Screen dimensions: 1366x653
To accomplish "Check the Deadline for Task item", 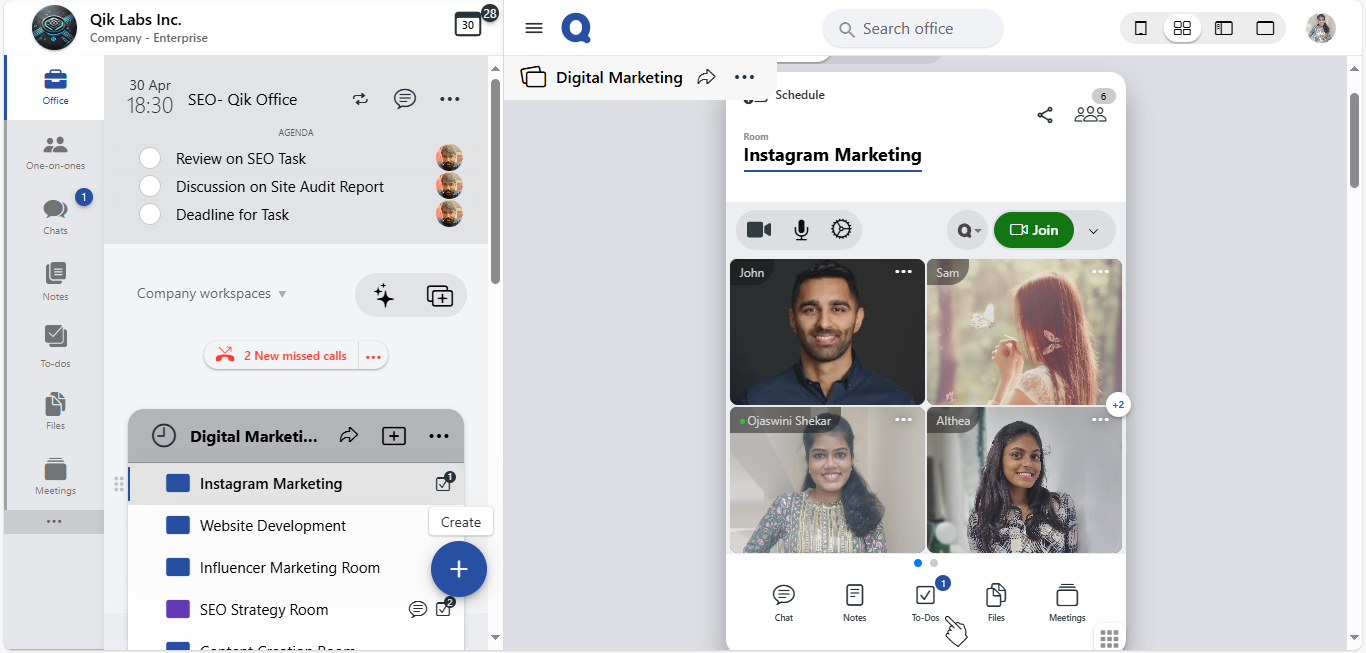I will coord(150,214).
